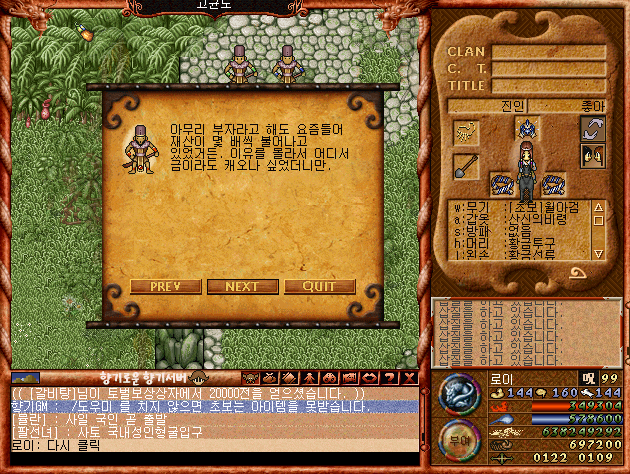Click the 呪 spell mode indicator
Screen dimensions: 630x474
coord(589,378)
